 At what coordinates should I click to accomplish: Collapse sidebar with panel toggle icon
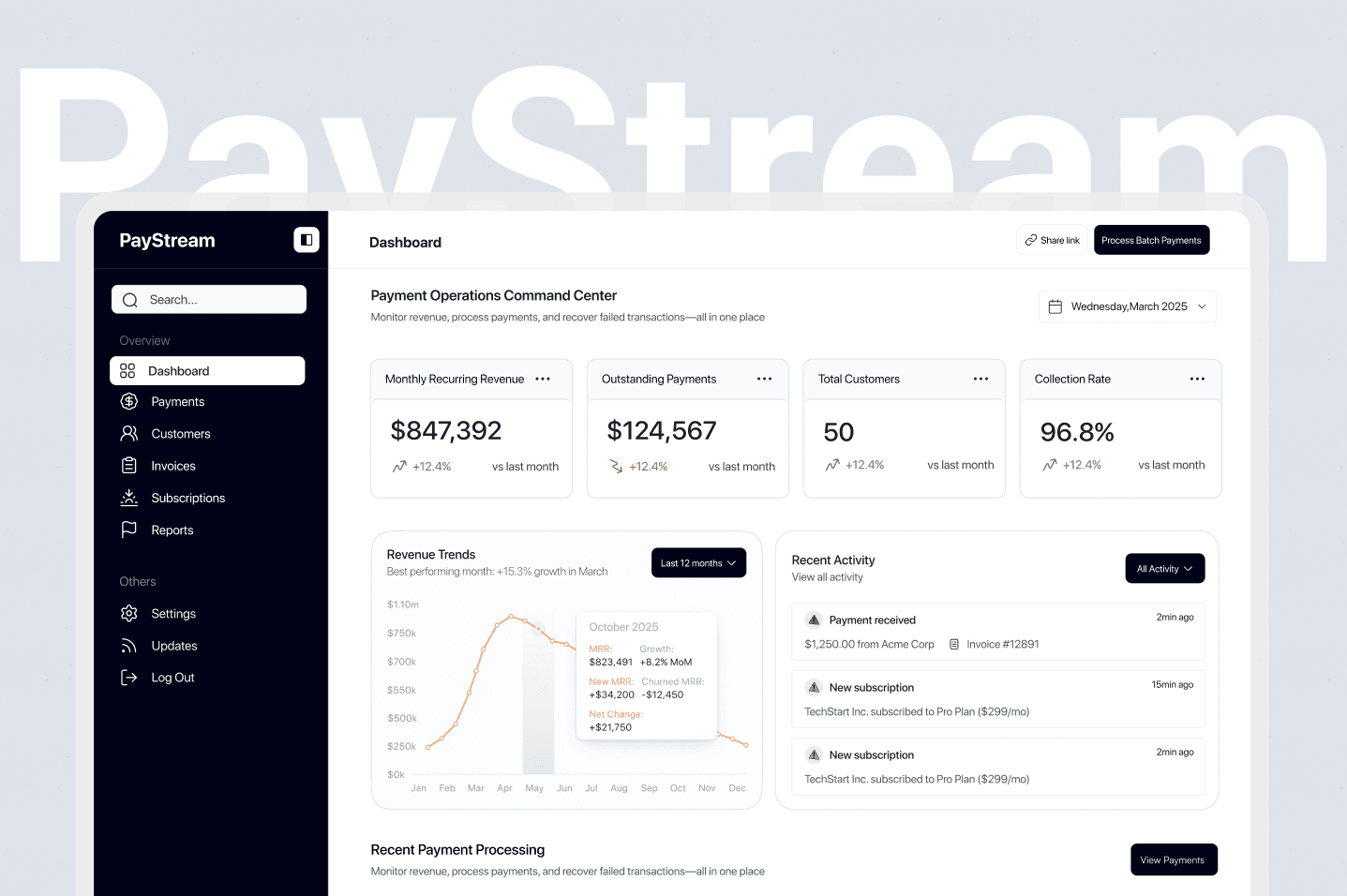[x=307, y=240]
